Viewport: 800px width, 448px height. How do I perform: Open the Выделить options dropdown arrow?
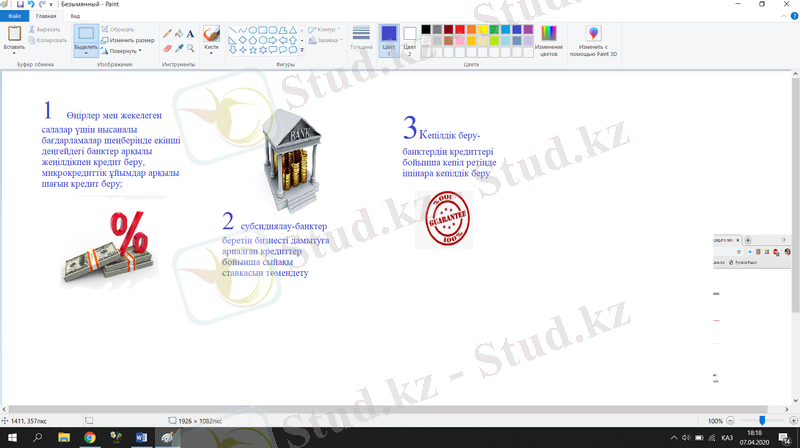[86, 53]
